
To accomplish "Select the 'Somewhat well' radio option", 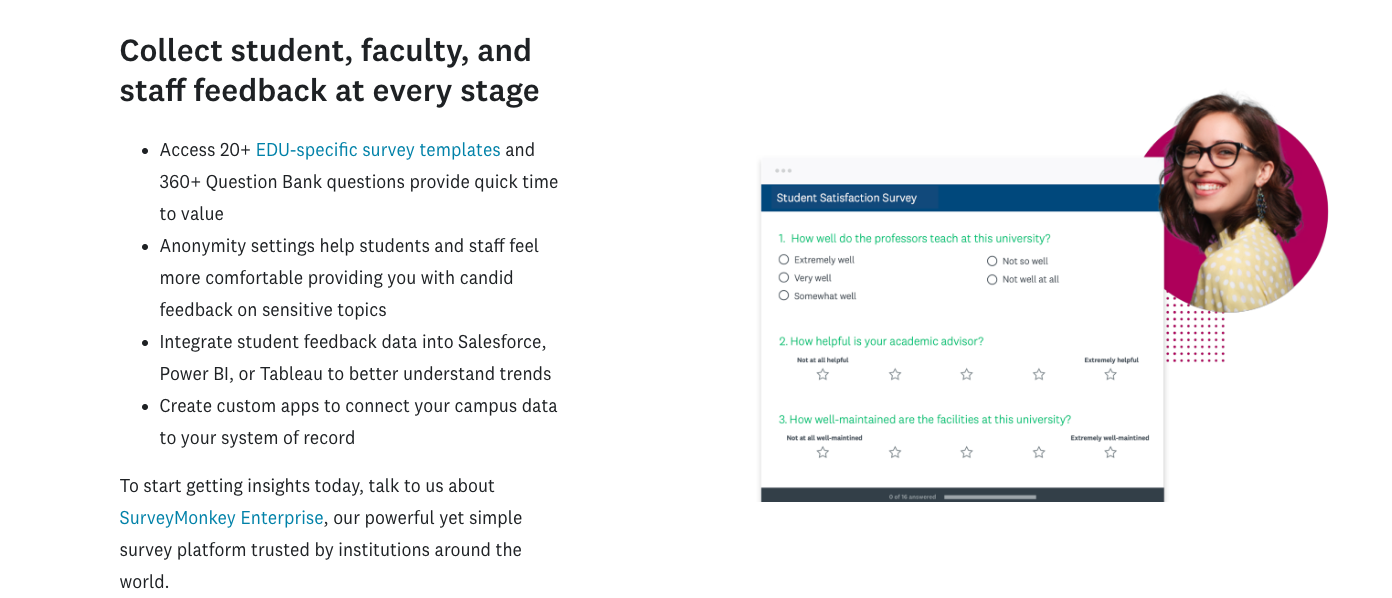I will click(784, 296).
